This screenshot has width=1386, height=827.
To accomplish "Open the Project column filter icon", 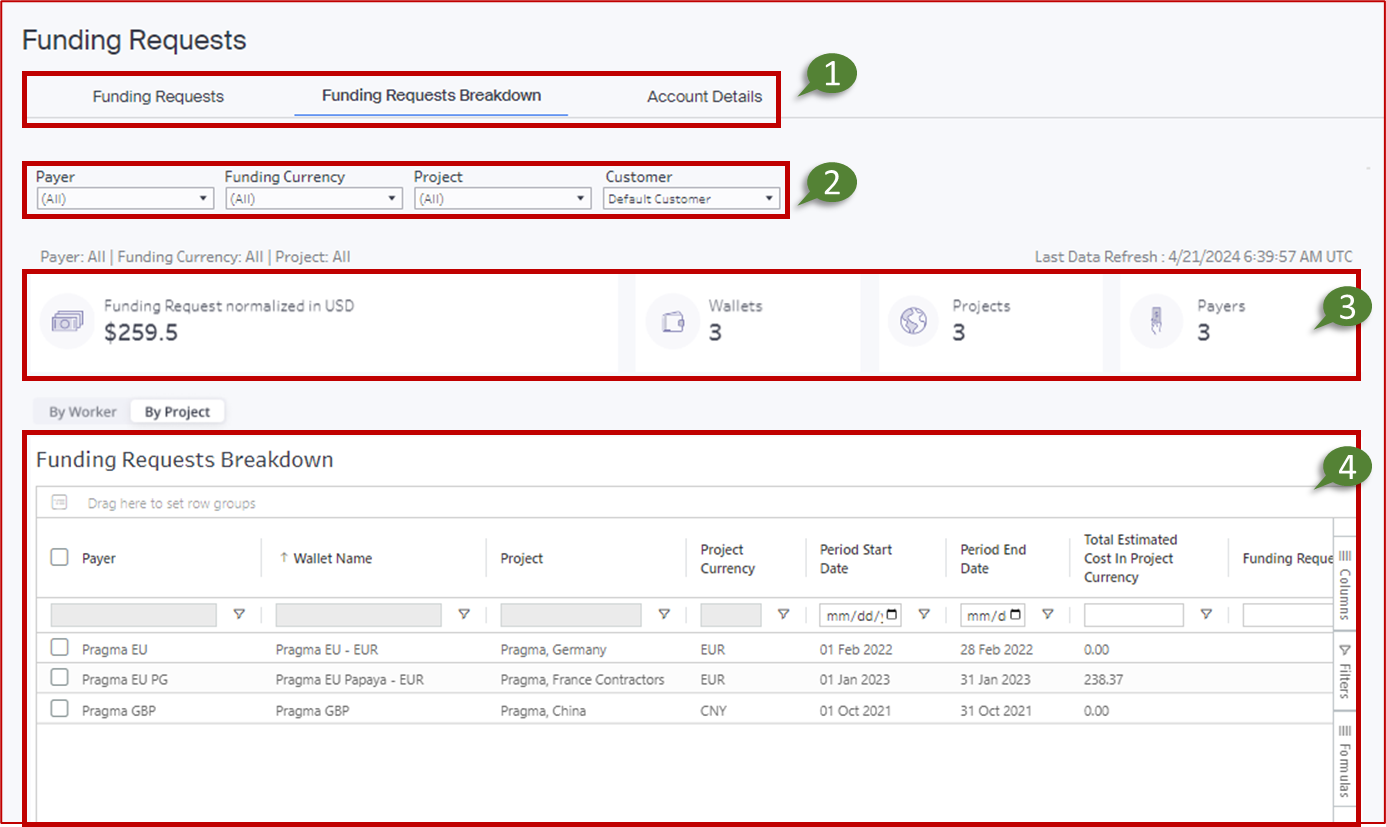I will pyautogui.click(x=664, y=615).
